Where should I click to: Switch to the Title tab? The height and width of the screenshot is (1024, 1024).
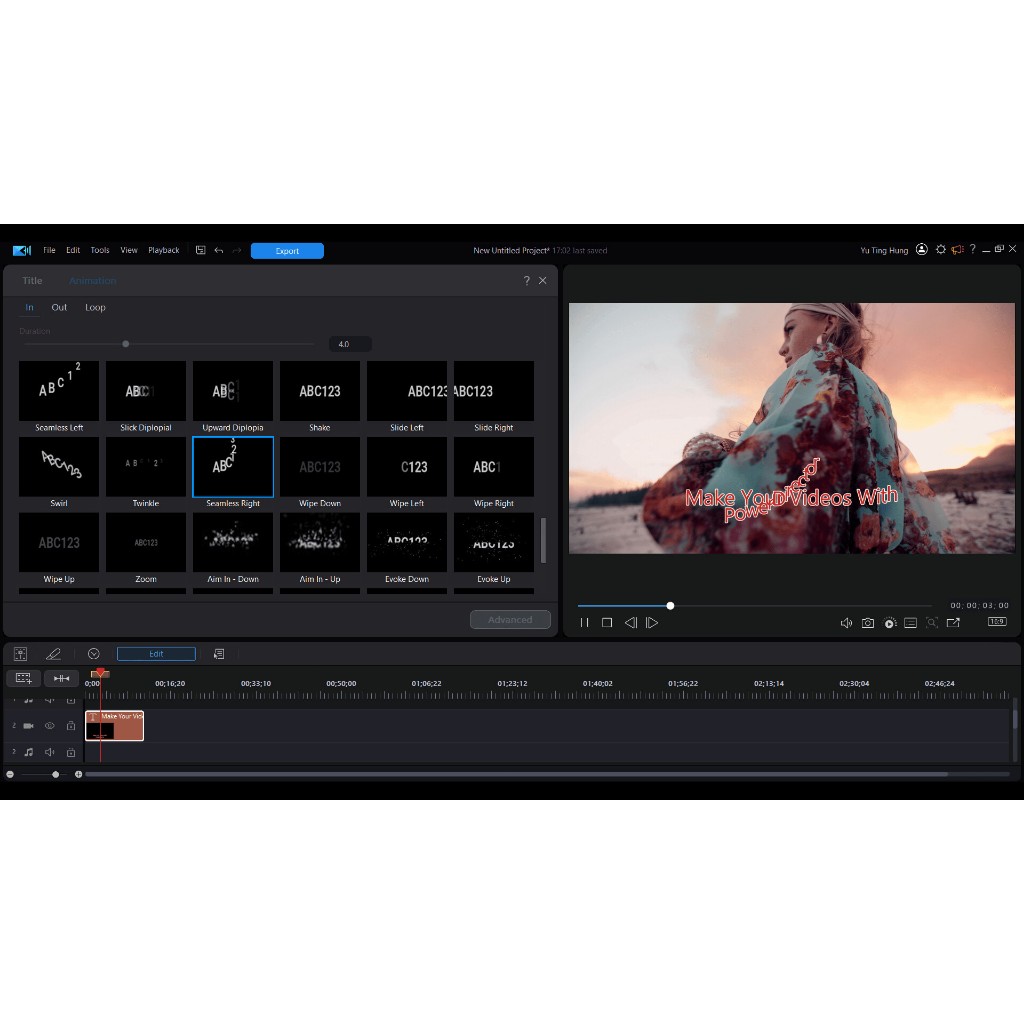32,281
